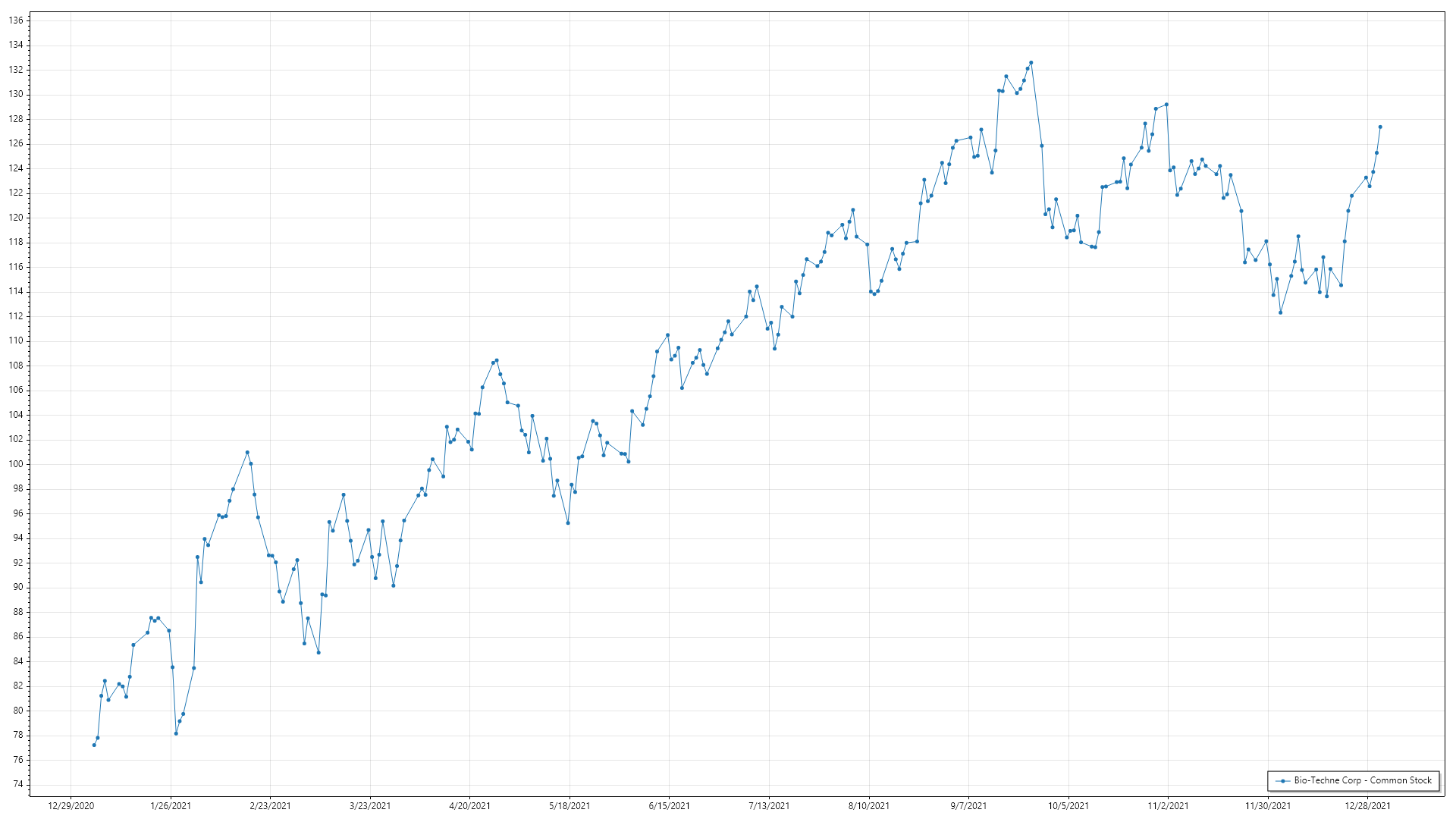The image size is (1456, 819).
Task: Click the 1/26/2021 date axis label
Action: pos(171,806)
